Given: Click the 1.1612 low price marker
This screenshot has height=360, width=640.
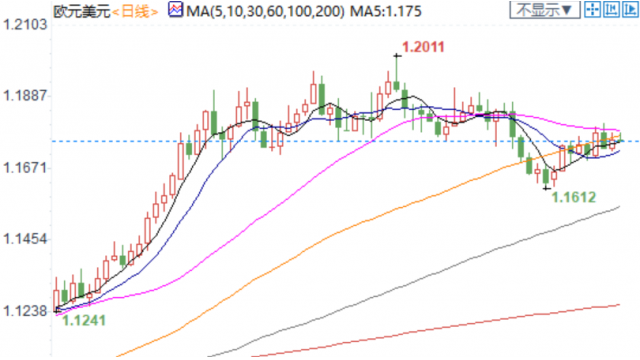Looking at the screenshot, I should [574, 198].
